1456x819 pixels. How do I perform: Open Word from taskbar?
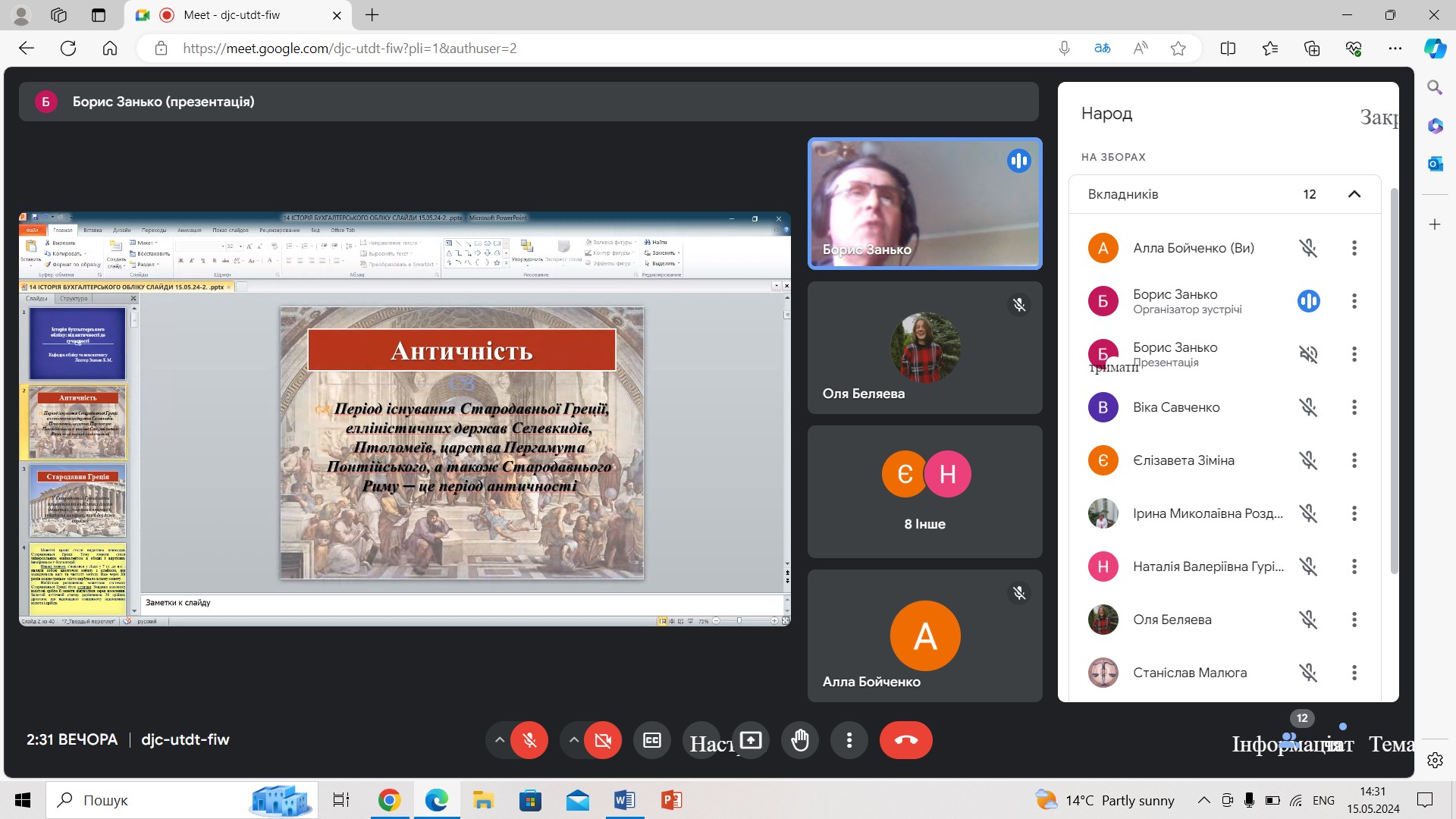(x=624, y=800)
